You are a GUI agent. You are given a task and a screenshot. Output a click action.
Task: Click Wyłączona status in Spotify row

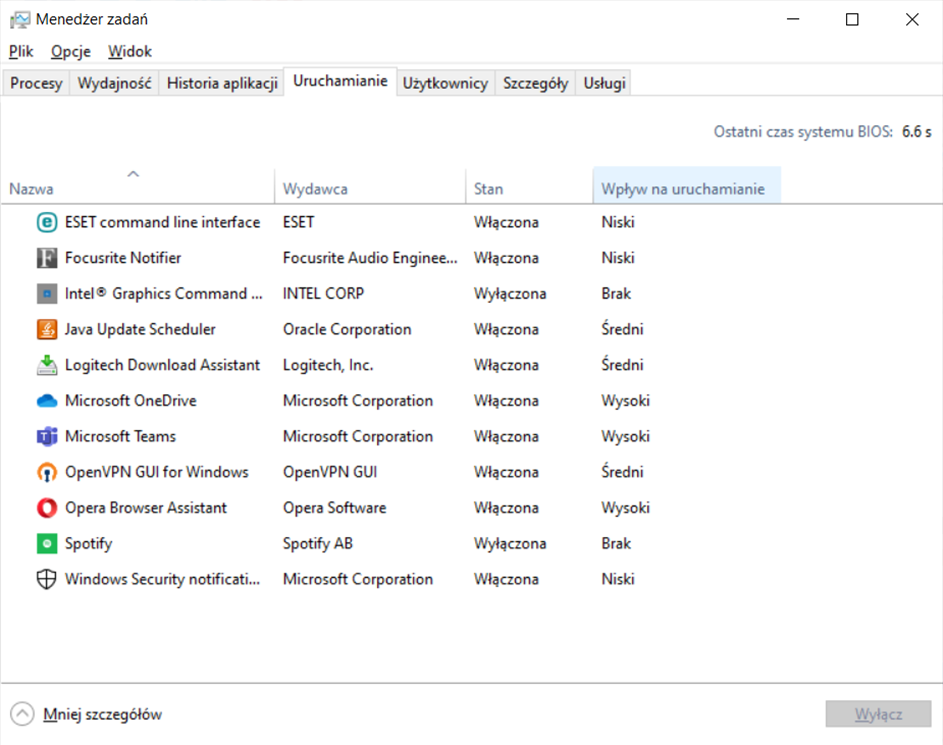tap(510, 544)
